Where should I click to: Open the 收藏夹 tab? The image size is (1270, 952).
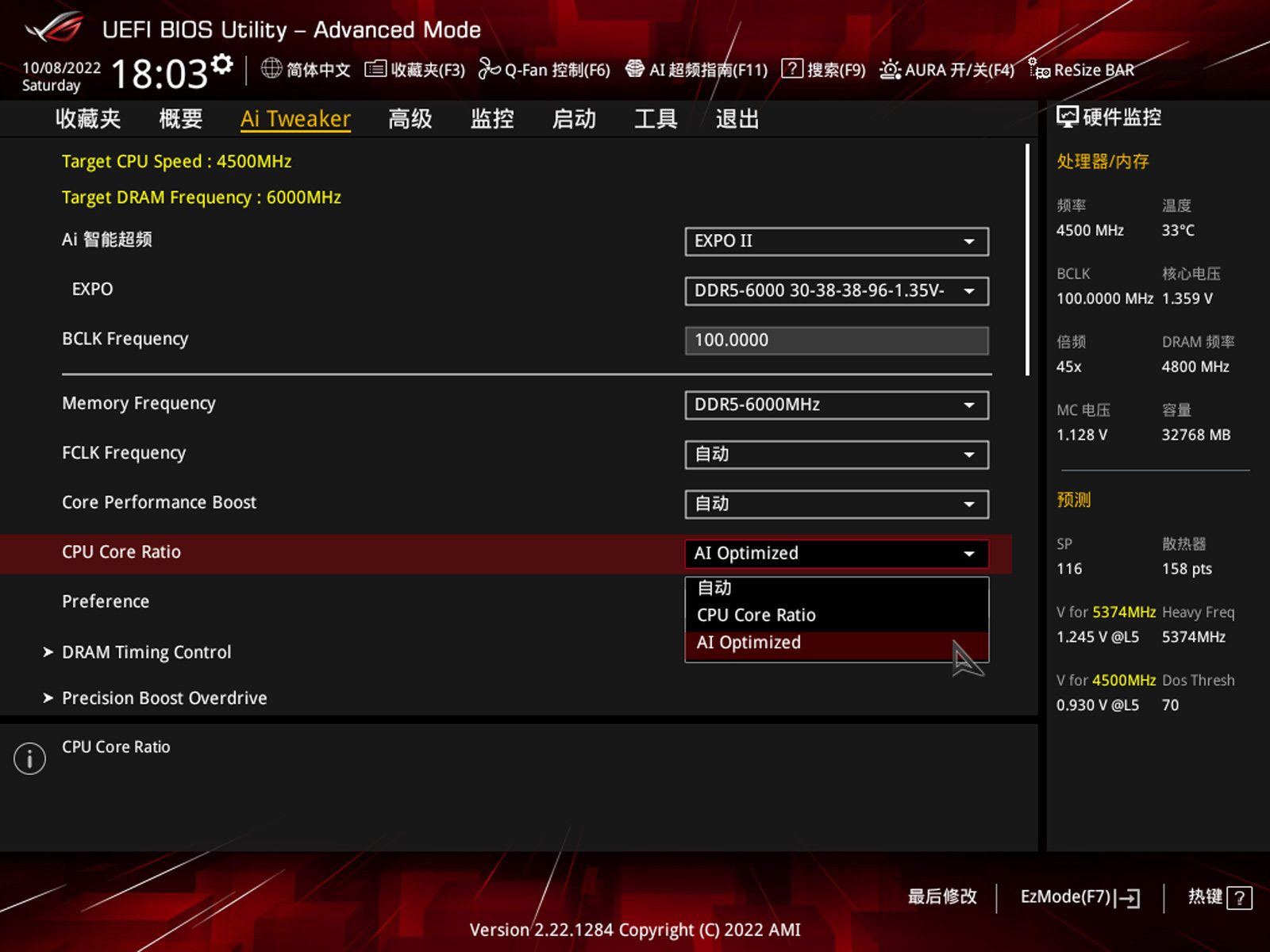88,119
